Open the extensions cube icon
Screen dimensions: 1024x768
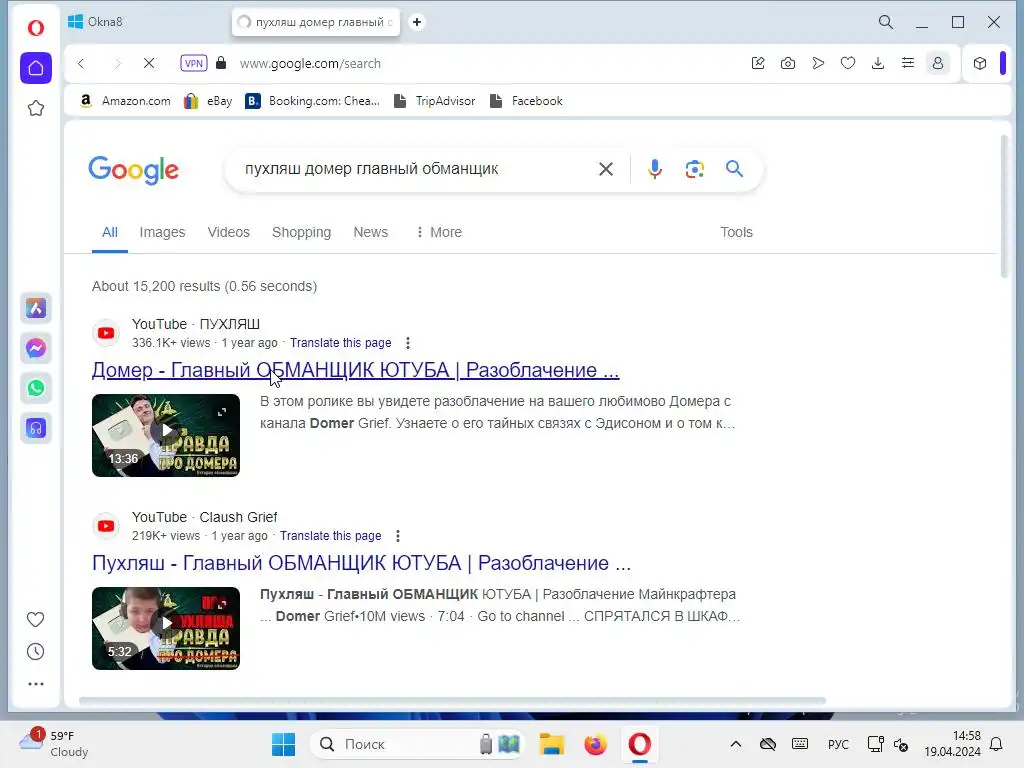980,63
